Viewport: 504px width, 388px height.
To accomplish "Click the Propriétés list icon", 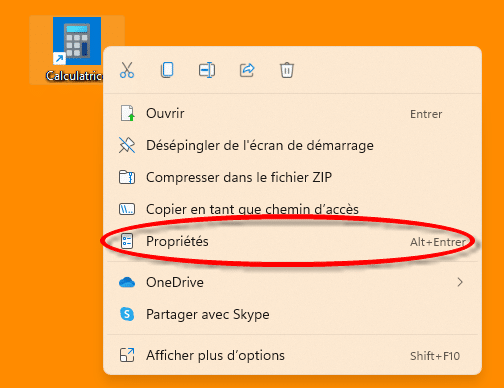I will pos(127,241).
